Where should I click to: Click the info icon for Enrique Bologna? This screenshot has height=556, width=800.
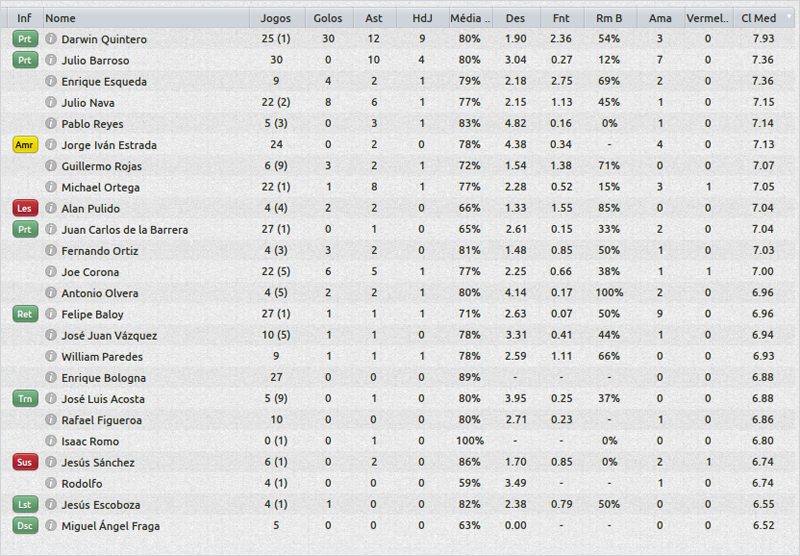tap(51, 378)
